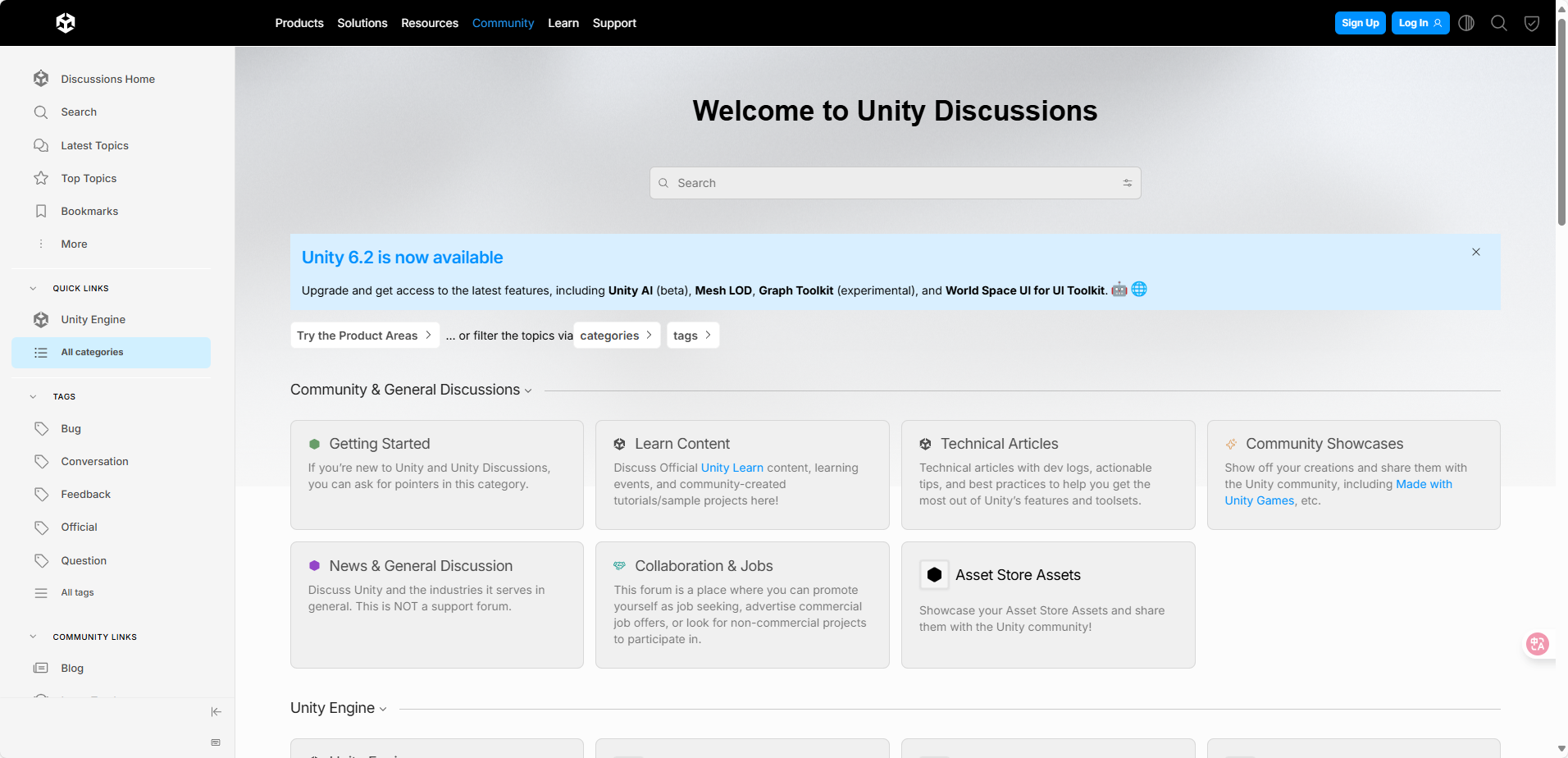Click the main Search input field
Image resolution: width=1568 pixels, height=758 pixels.
point(894,183)
